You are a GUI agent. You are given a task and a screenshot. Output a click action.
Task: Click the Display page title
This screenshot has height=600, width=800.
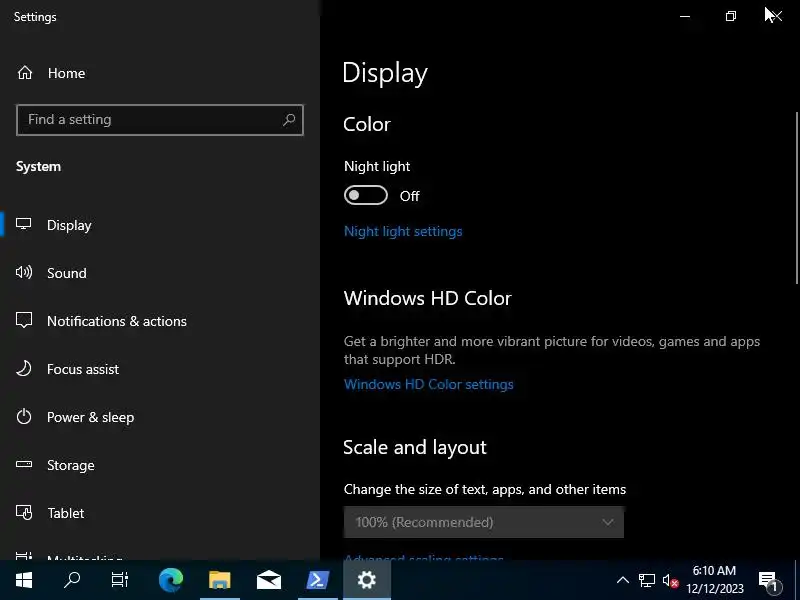(x=385, y=73)
